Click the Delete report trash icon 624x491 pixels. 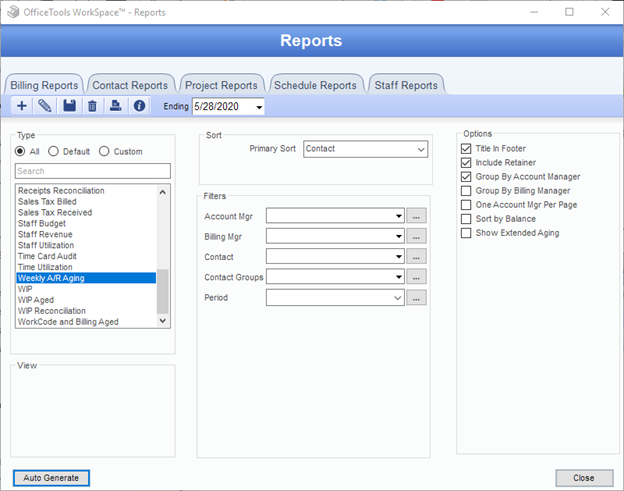pos(92,106)
